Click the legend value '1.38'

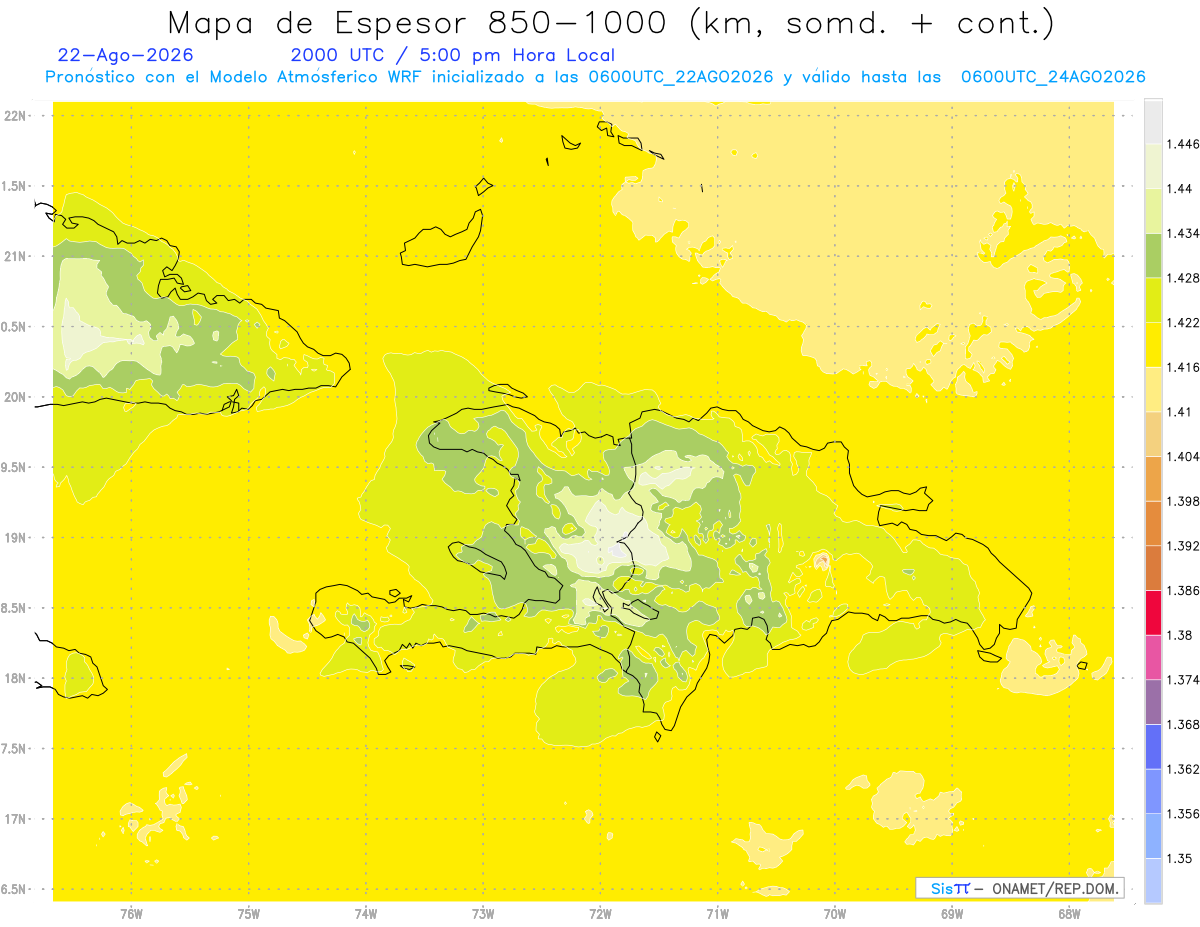[1179, 635]
